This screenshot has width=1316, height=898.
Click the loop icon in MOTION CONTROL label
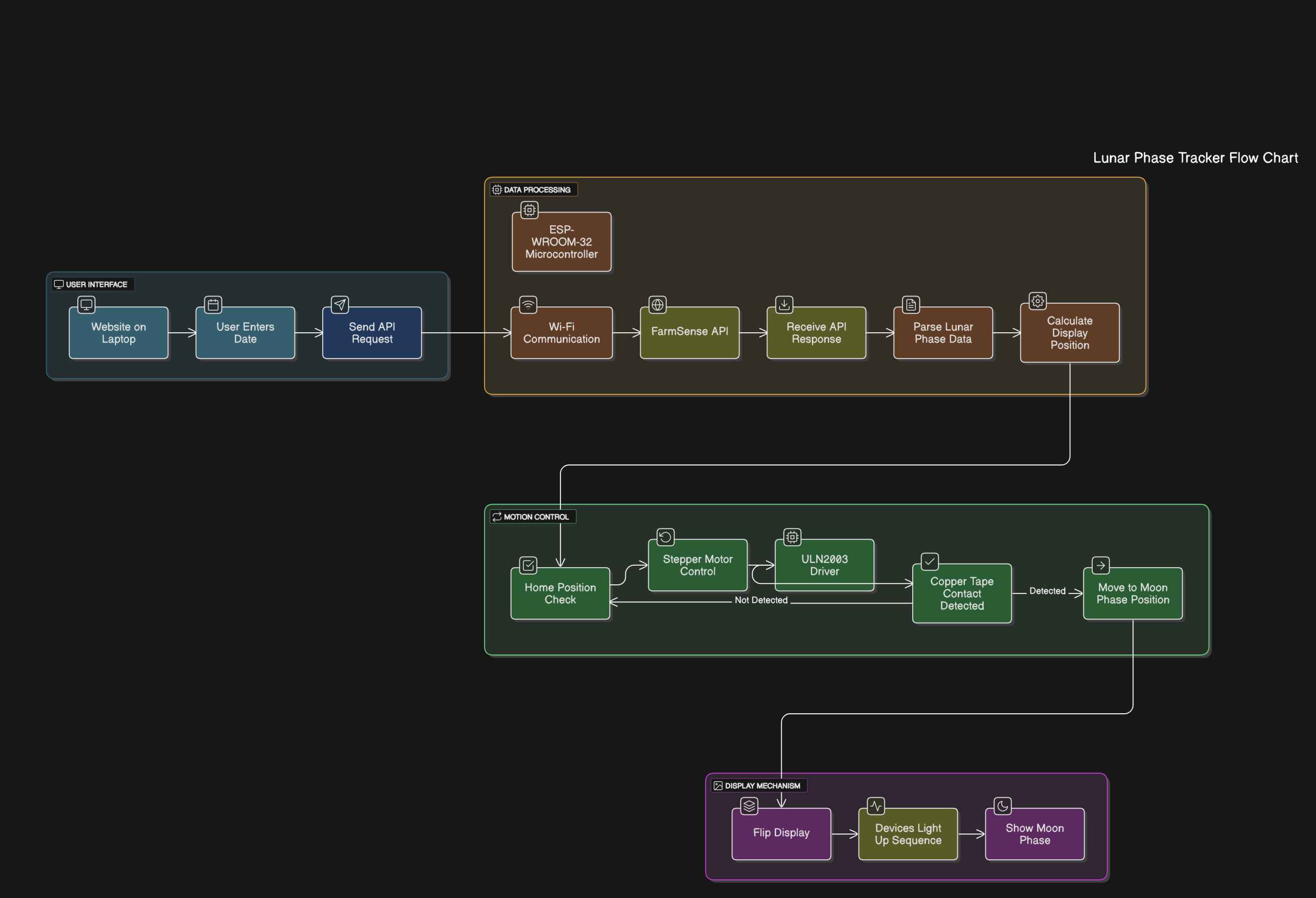[x=497, y=517]
